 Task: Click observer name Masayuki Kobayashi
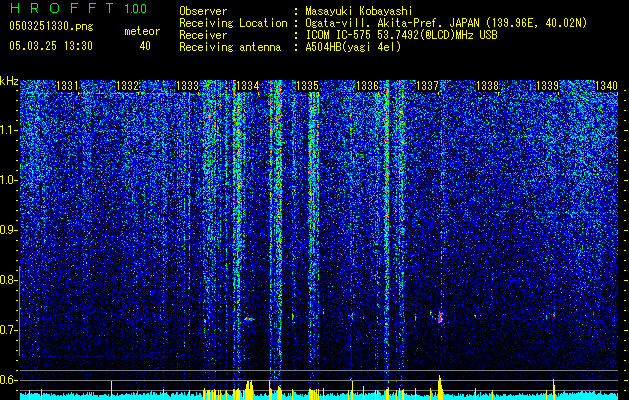[x=358, y=11]
